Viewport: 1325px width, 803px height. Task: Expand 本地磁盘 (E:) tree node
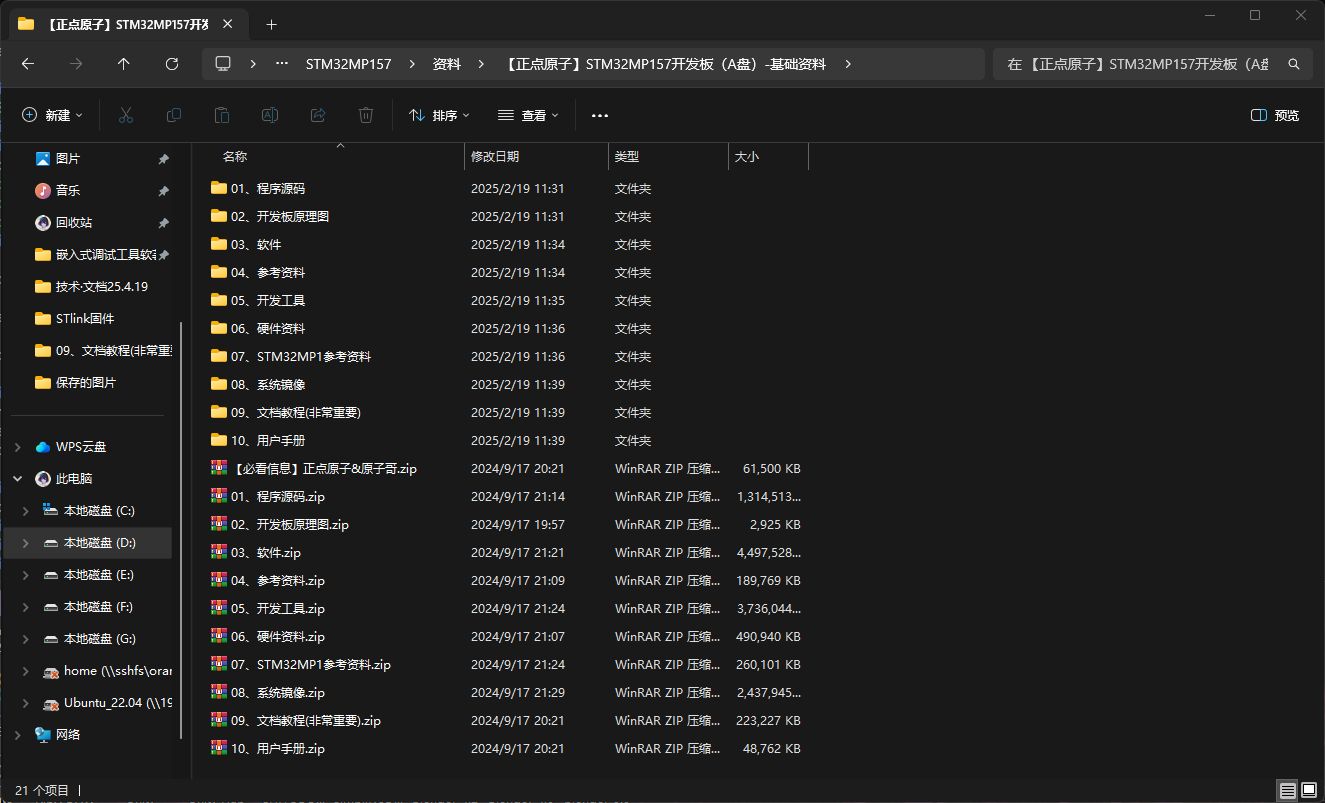pyautogui.click(x=26, y=575)
